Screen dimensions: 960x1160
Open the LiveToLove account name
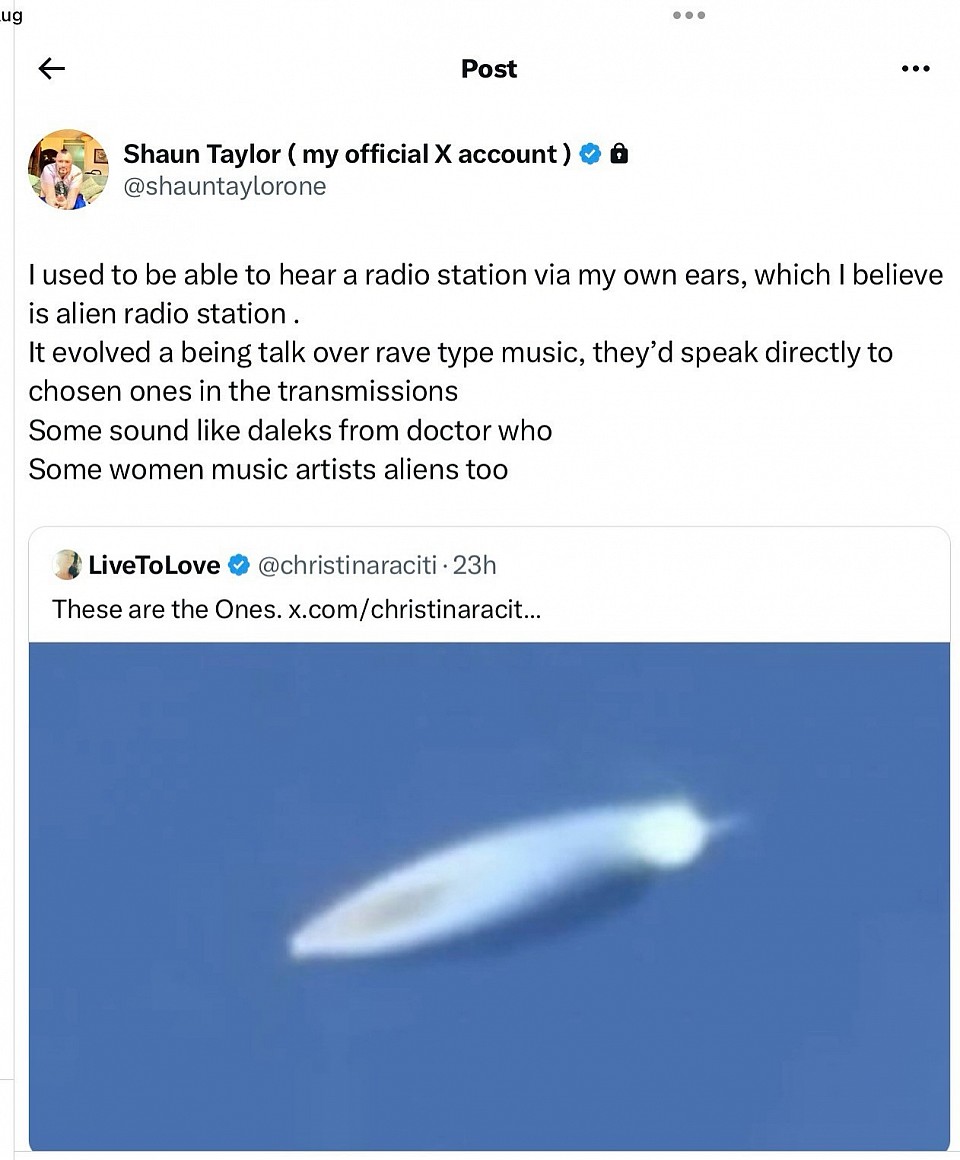pos(154,565)
